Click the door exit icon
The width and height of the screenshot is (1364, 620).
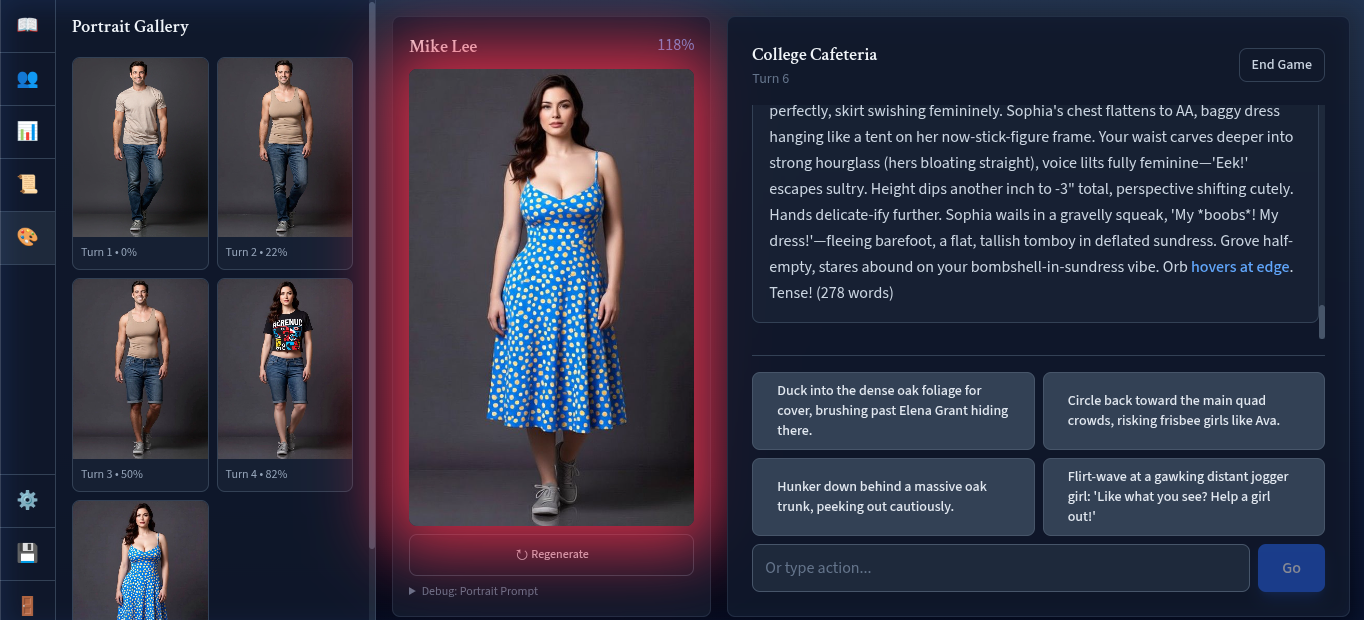tap(27, 604)
